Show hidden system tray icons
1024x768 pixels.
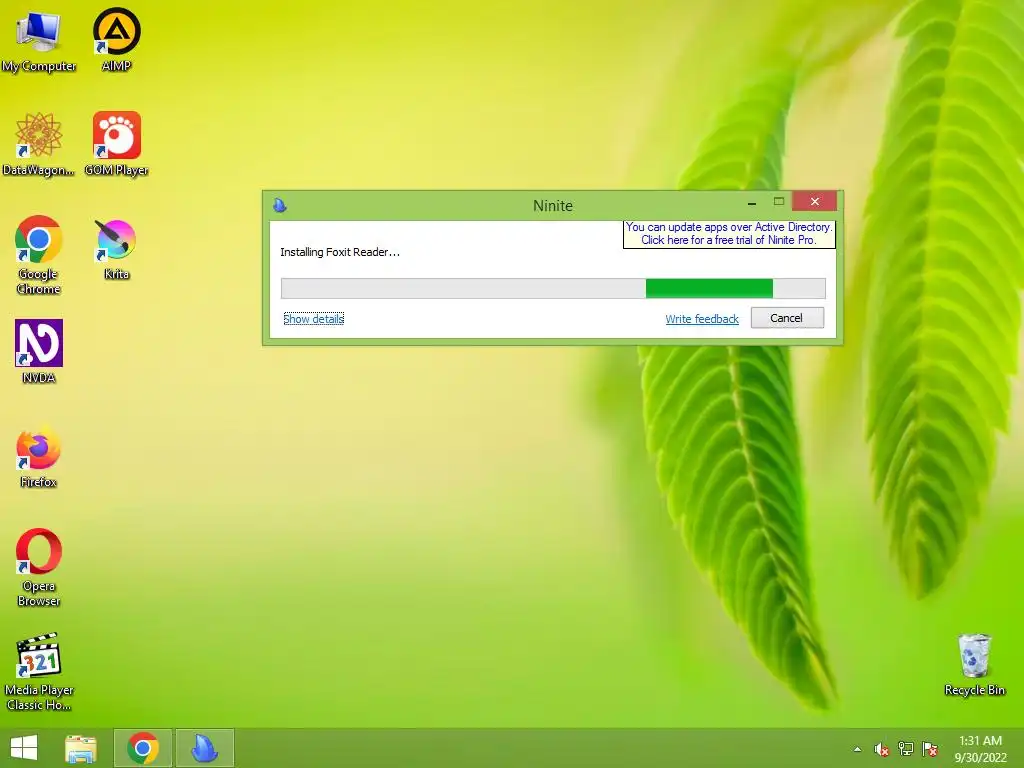857,749
